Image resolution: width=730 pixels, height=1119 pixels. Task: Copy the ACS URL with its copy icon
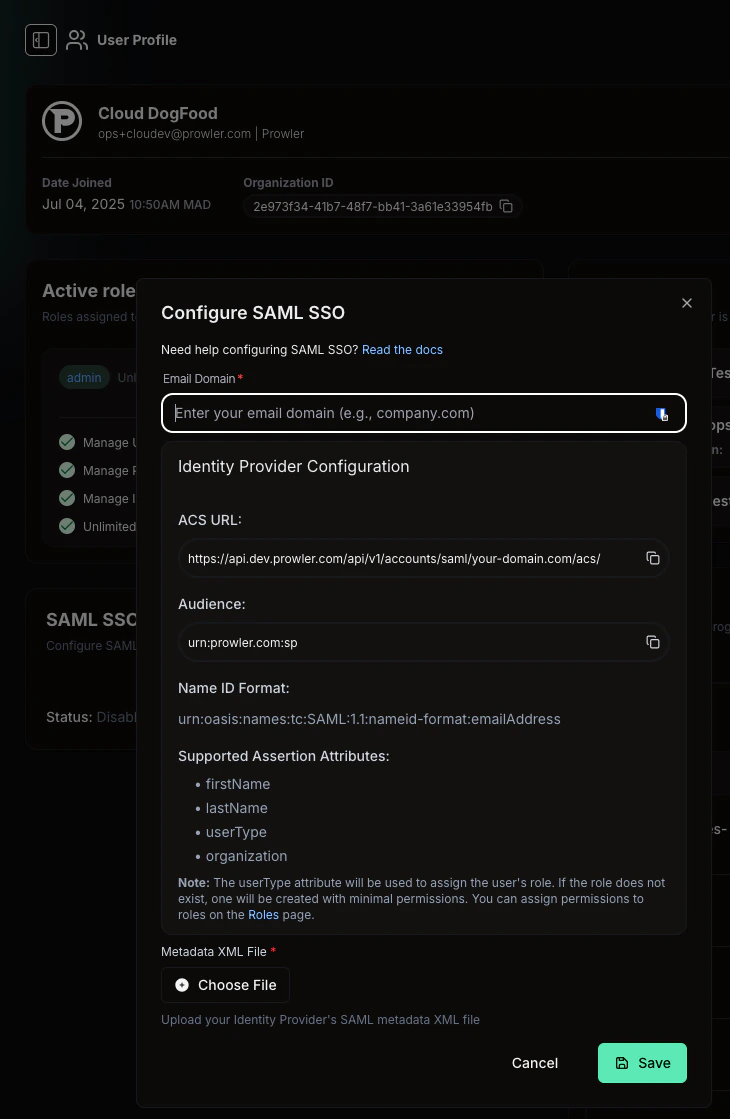point(653,558)
